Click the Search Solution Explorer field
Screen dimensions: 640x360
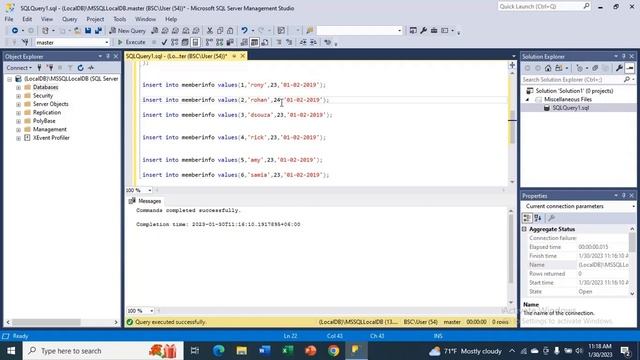pos(578,80)
